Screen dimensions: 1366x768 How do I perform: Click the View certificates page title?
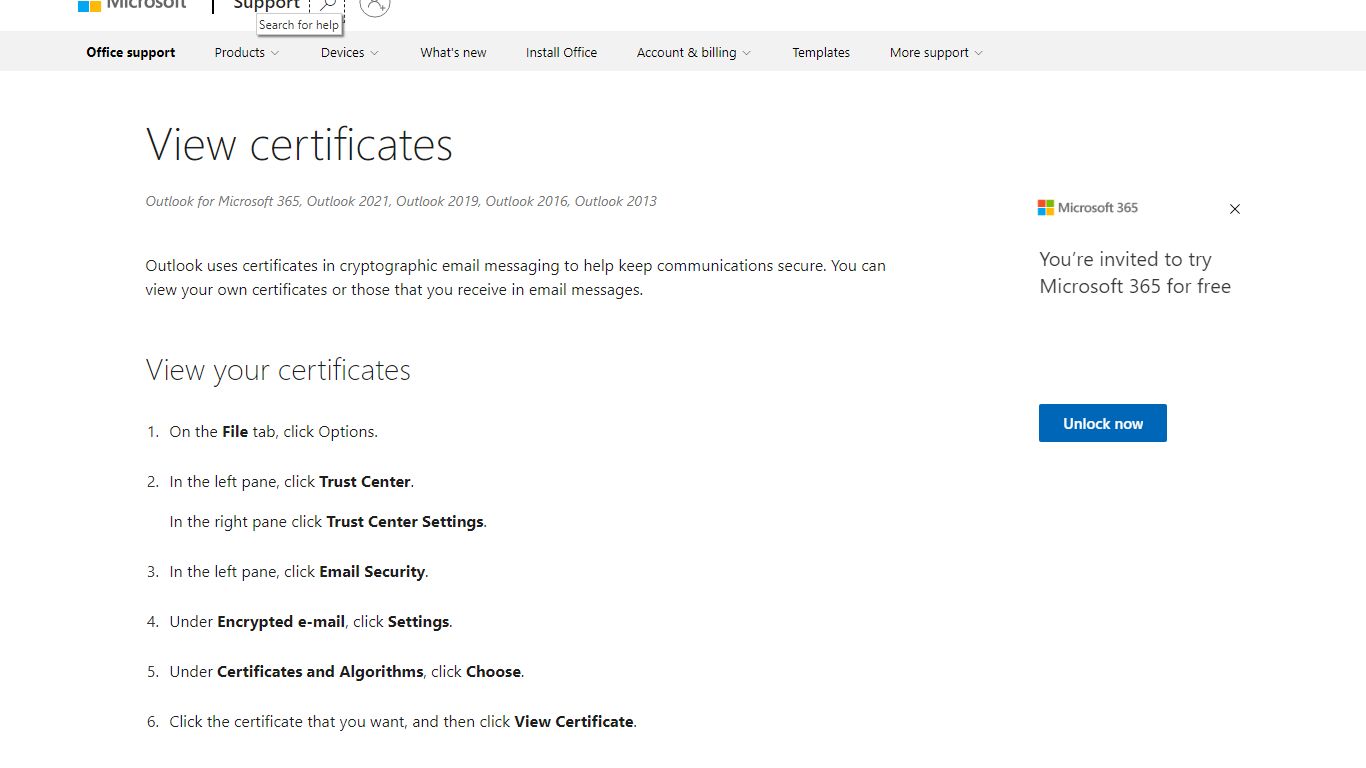[299, 144]
